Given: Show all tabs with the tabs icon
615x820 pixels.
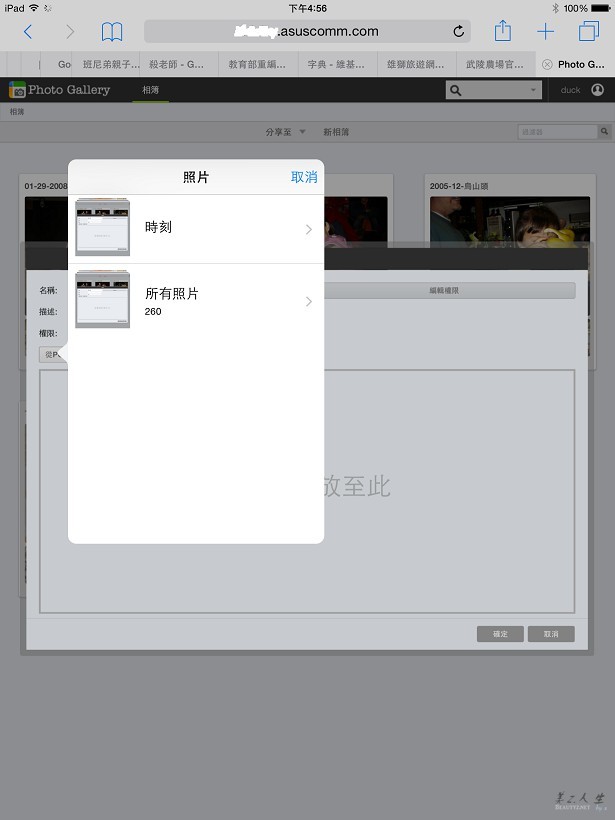Looking at the screenshot, I should (x=589, y=31).
